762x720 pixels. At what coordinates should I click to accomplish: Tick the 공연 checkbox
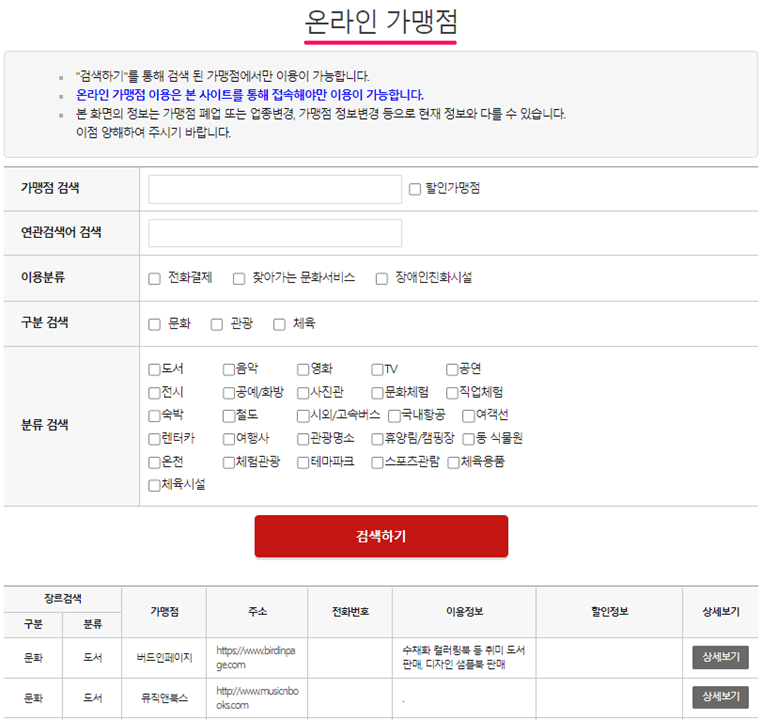tap(452, 370)
